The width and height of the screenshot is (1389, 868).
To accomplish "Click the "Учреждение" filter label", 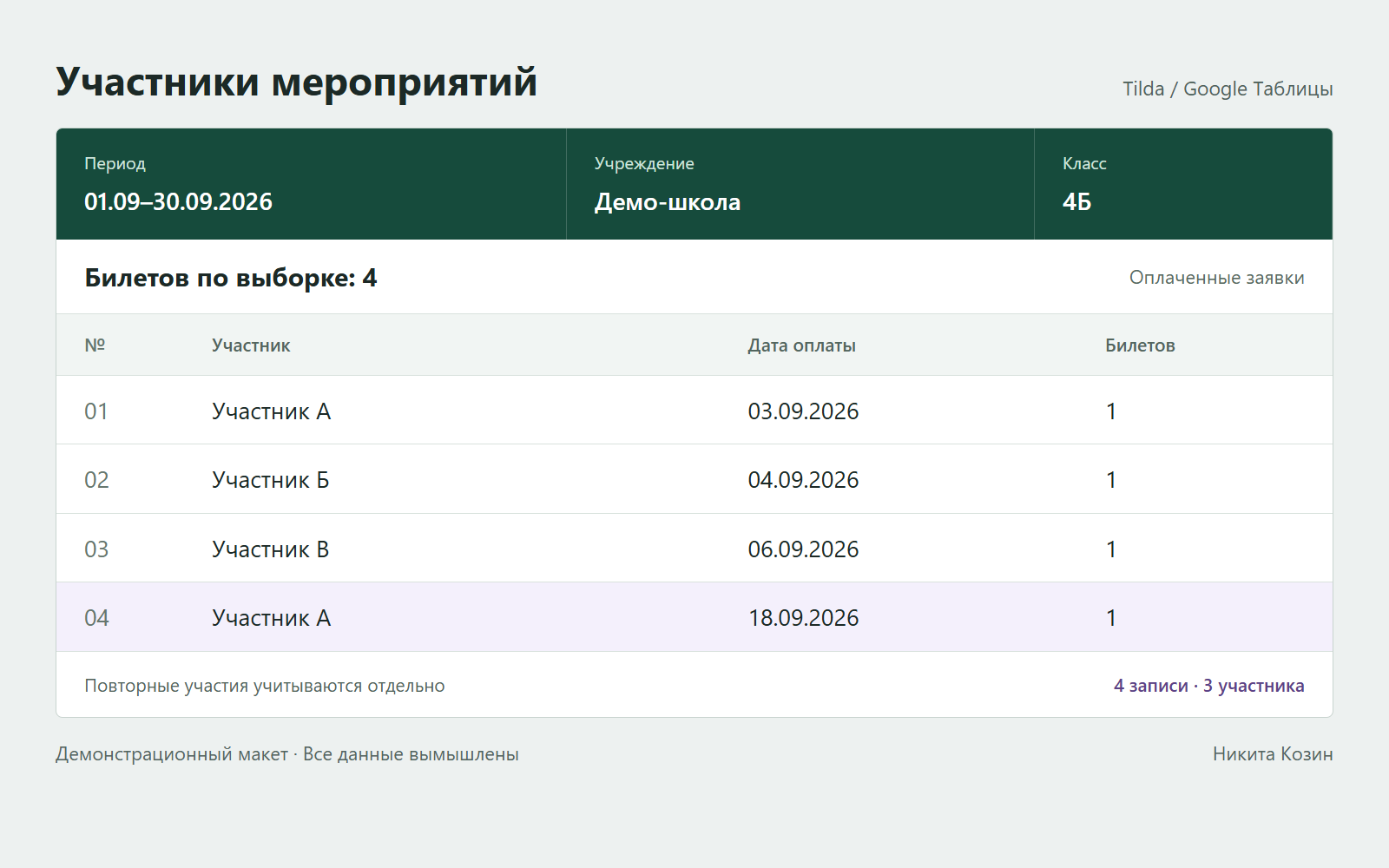I will pos(644,164).
